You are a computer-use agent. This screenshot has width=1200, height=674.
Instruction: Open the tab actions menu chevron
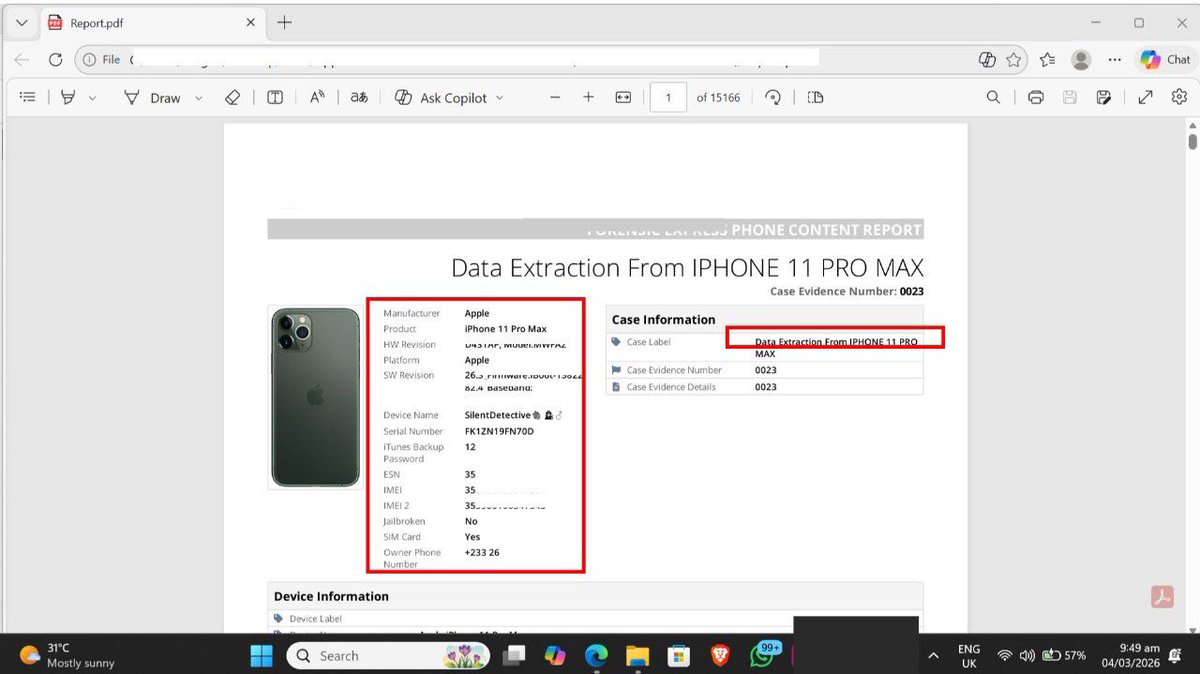(21, 22)
